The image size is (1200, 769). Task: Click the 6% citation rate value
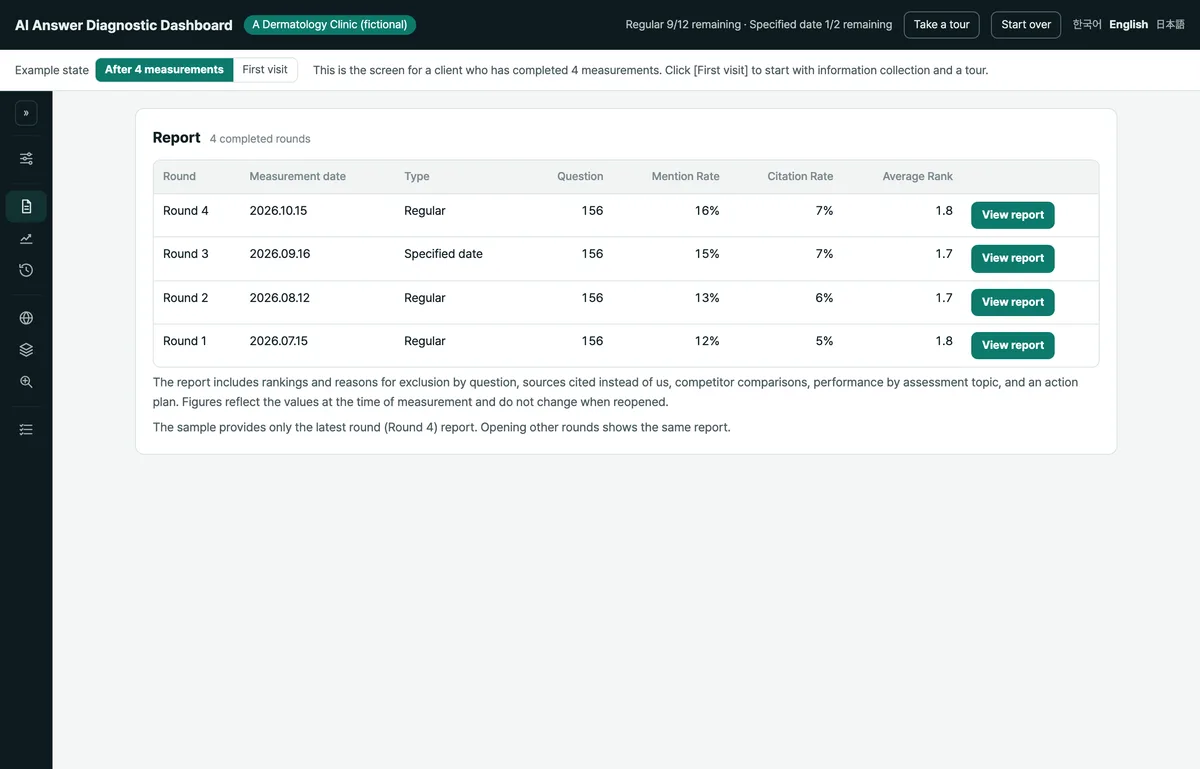point(824,298)
